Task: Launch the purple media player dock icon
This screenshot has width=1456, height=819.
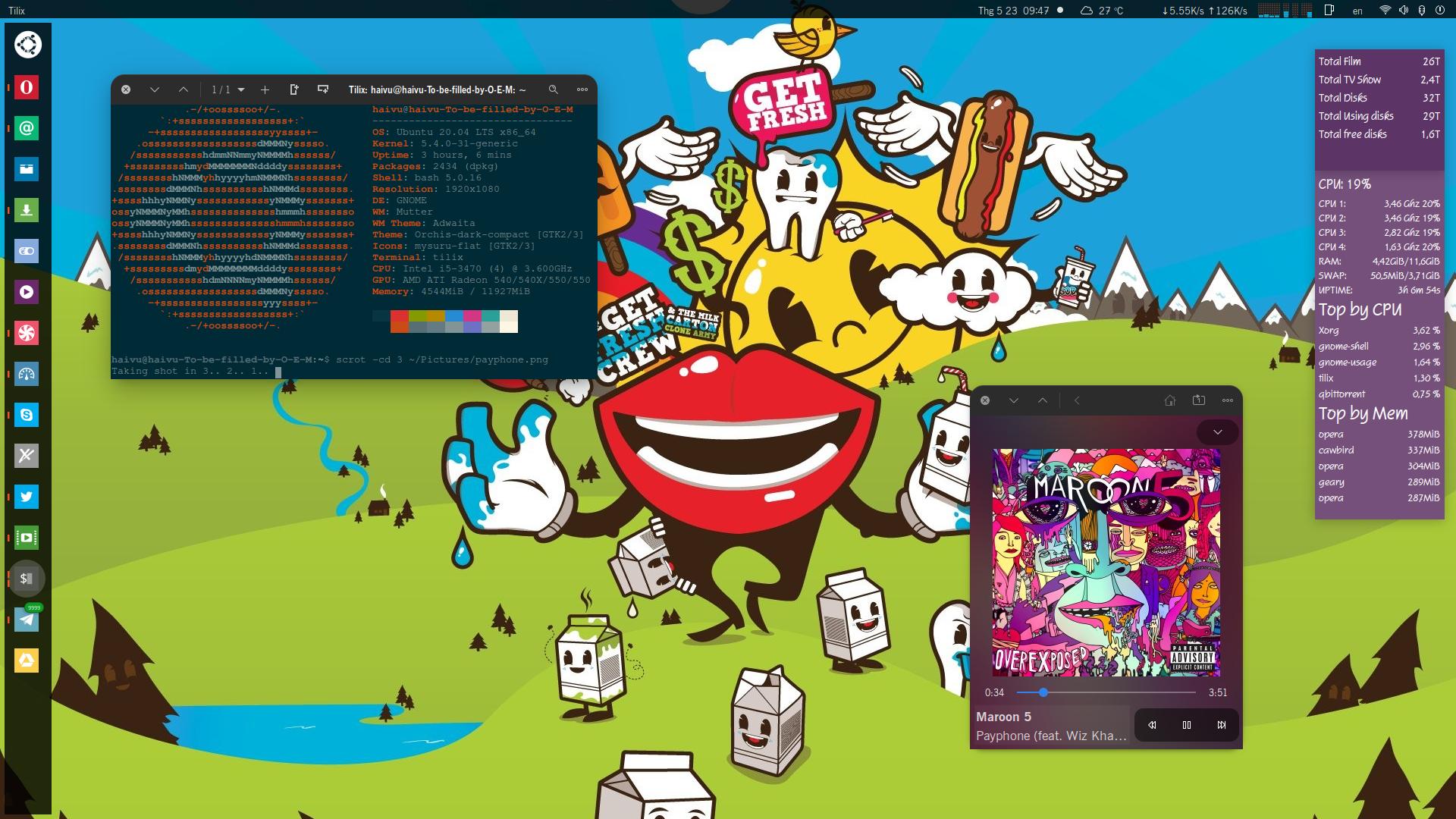Action: [x=27, y=292]
